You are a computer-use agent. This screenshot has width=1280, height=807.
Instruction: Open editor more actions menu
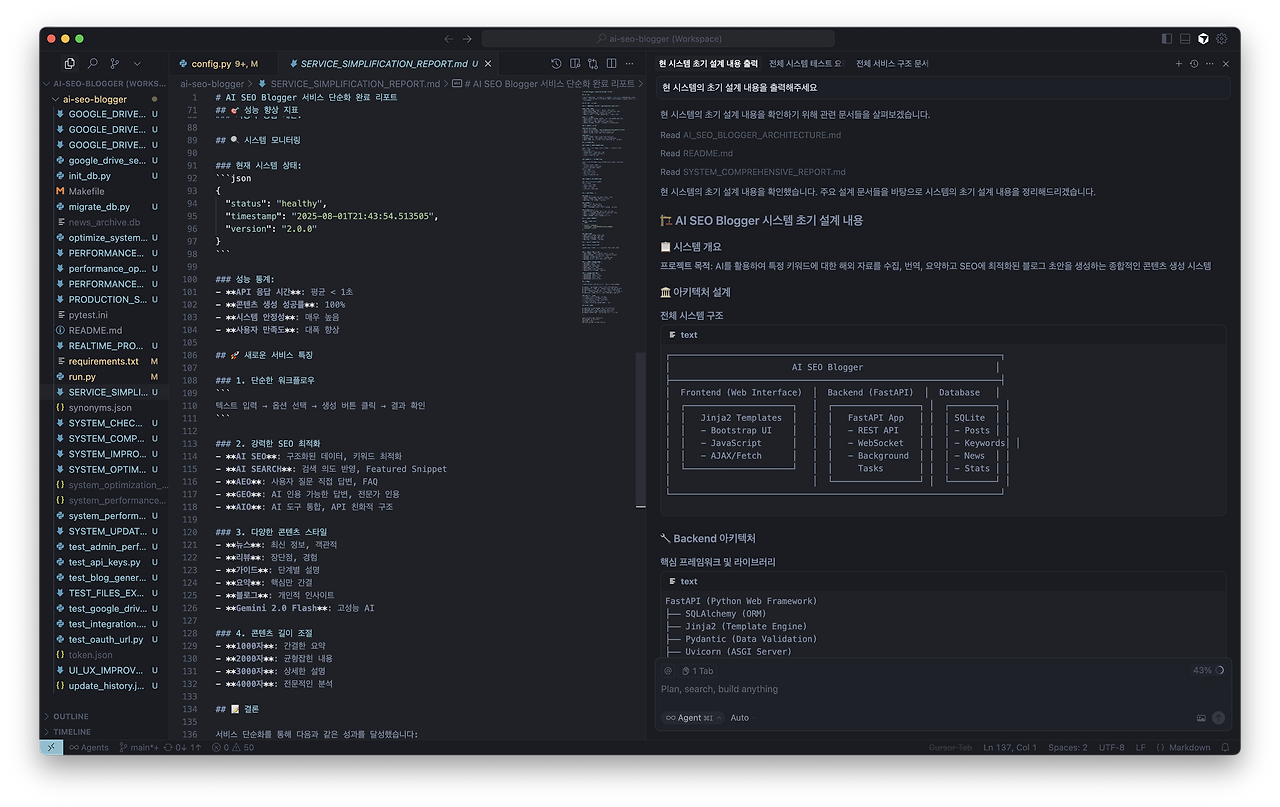pos(629,63)
